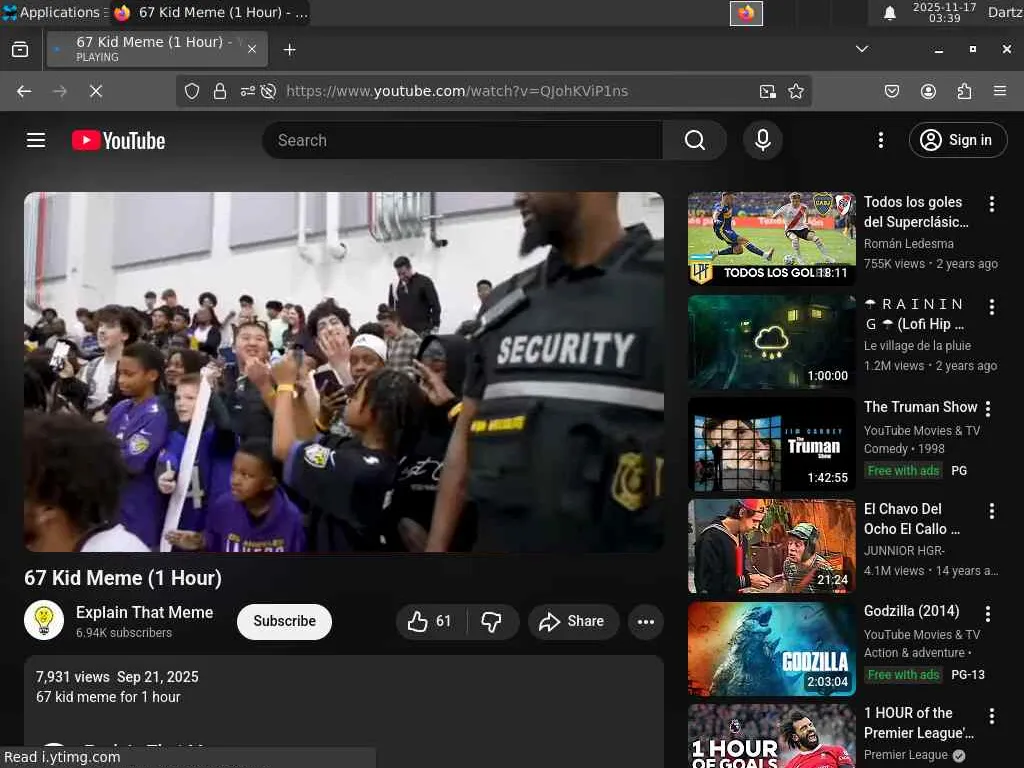Open Godzilla (2014) thumbnail
The width and height of the screenshot is (1024, 768).
click(771, 648)
